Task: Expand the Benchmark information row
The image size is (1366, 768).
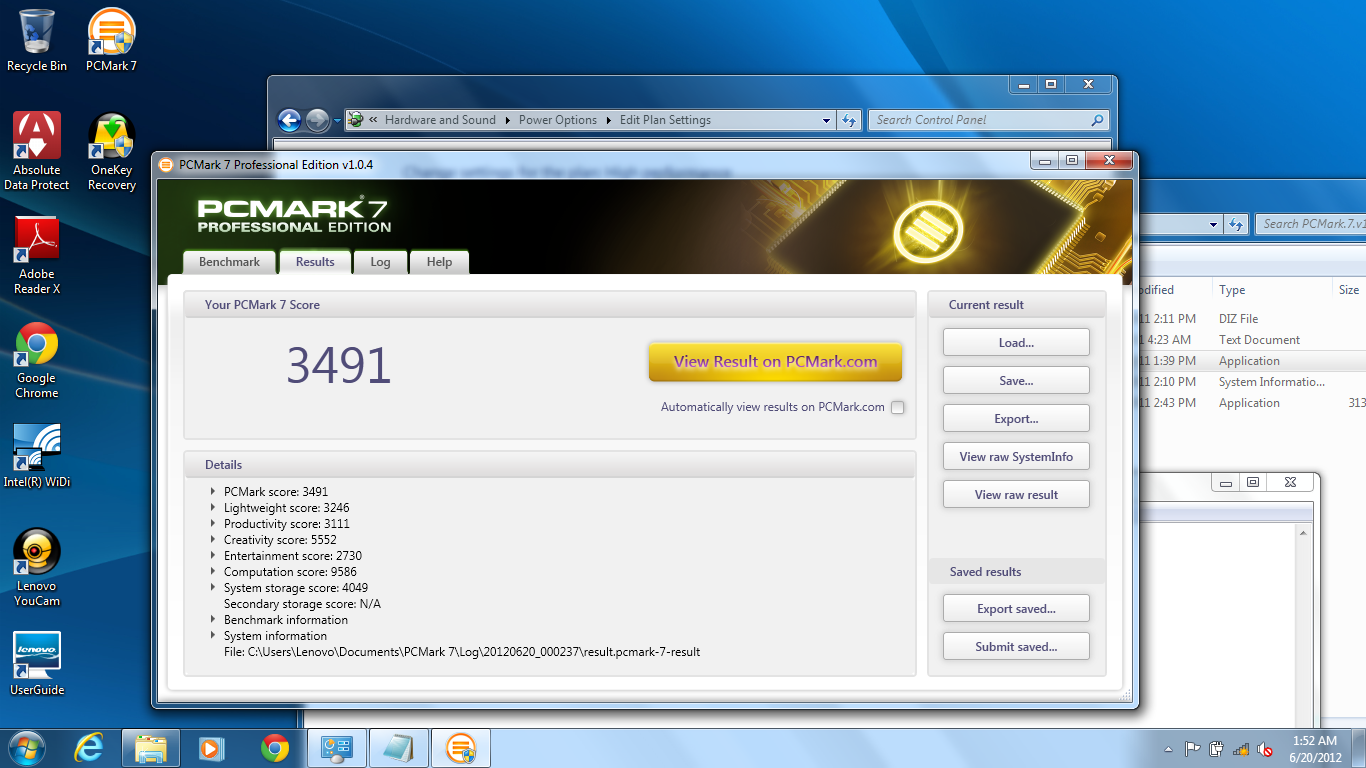Action: 213,620
